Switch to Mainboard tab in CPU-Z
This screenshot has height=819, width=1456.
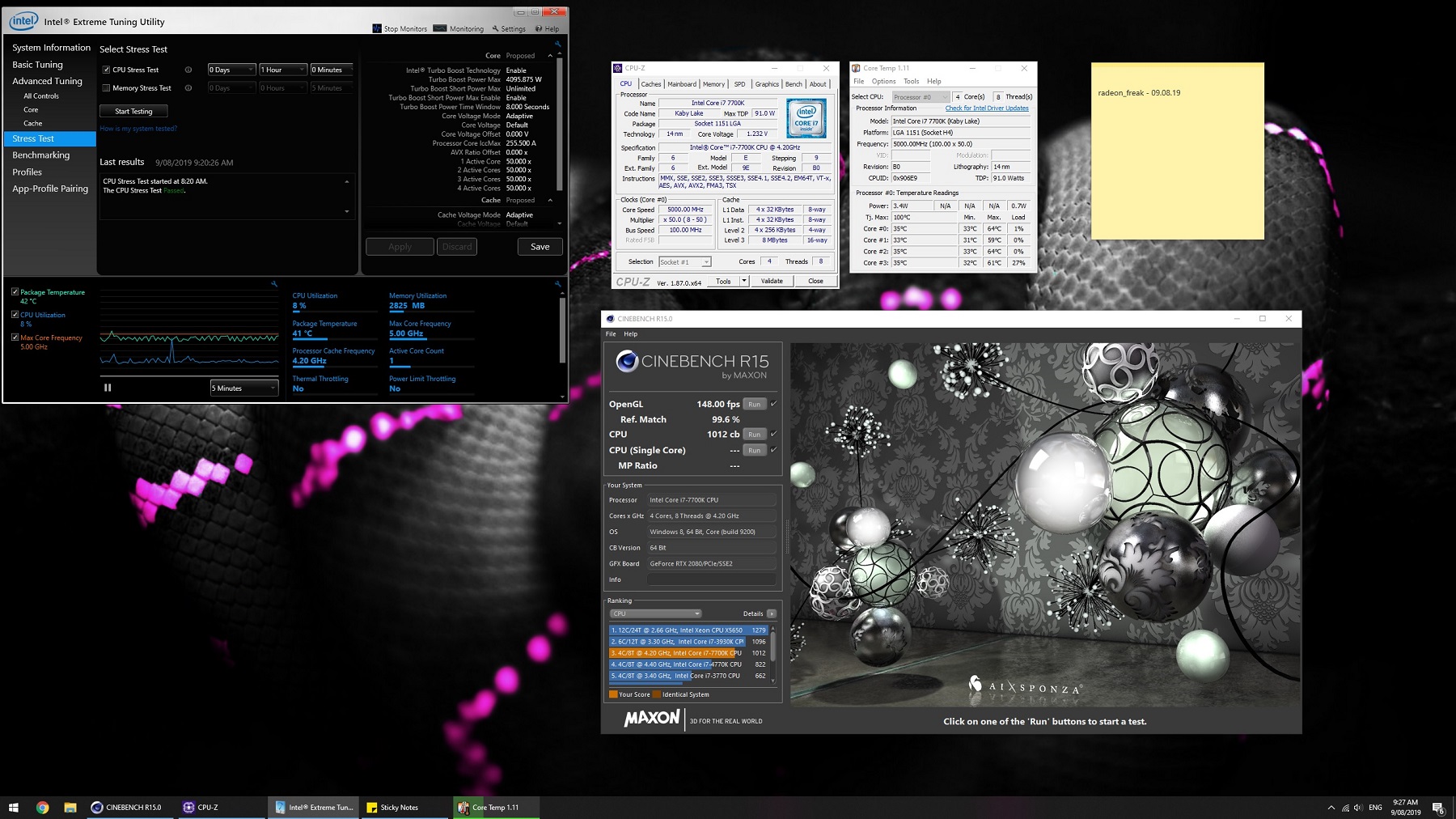coord(682,84)
